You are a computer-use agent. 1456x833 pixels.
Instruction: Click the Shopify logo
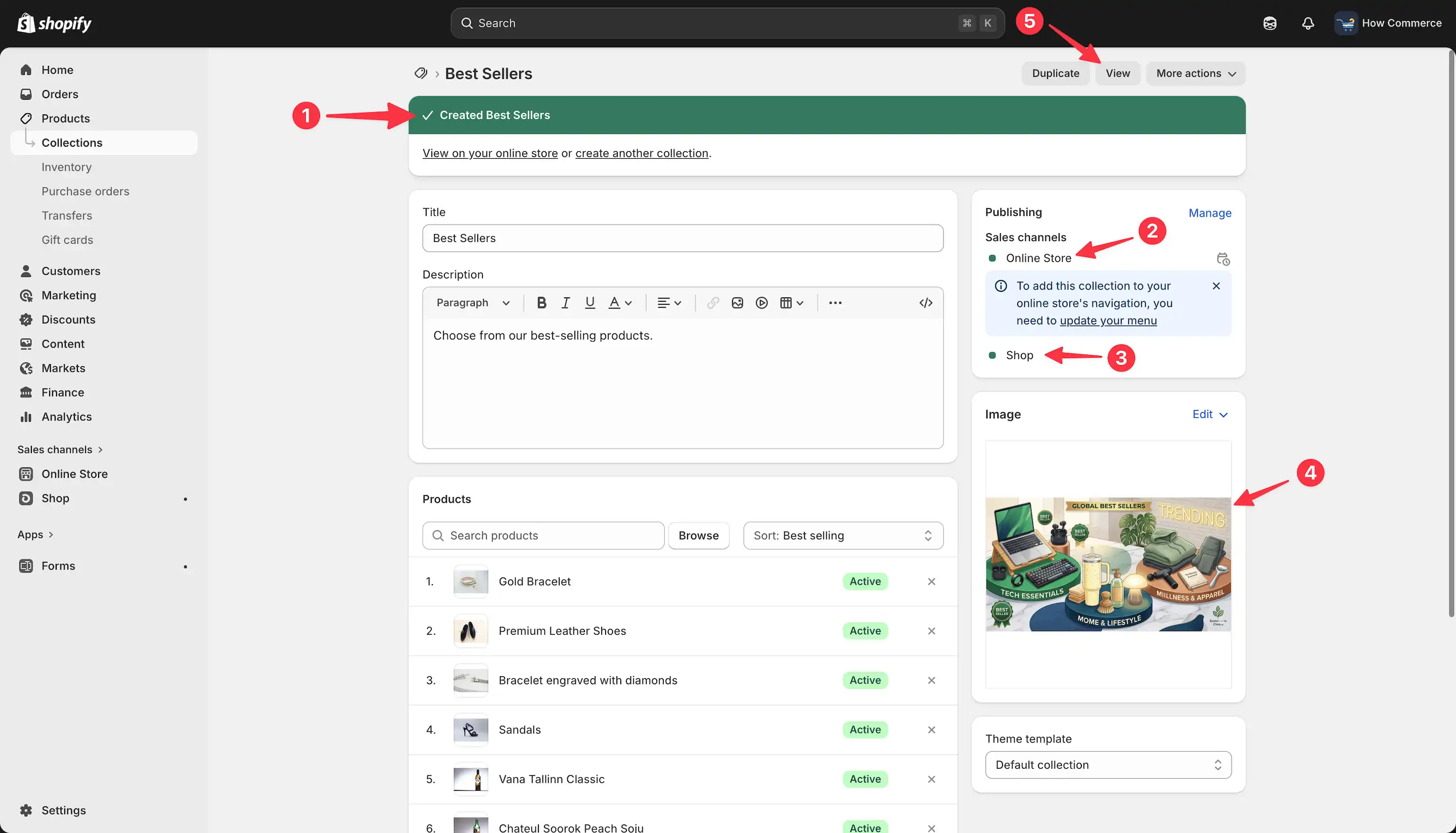54,23
